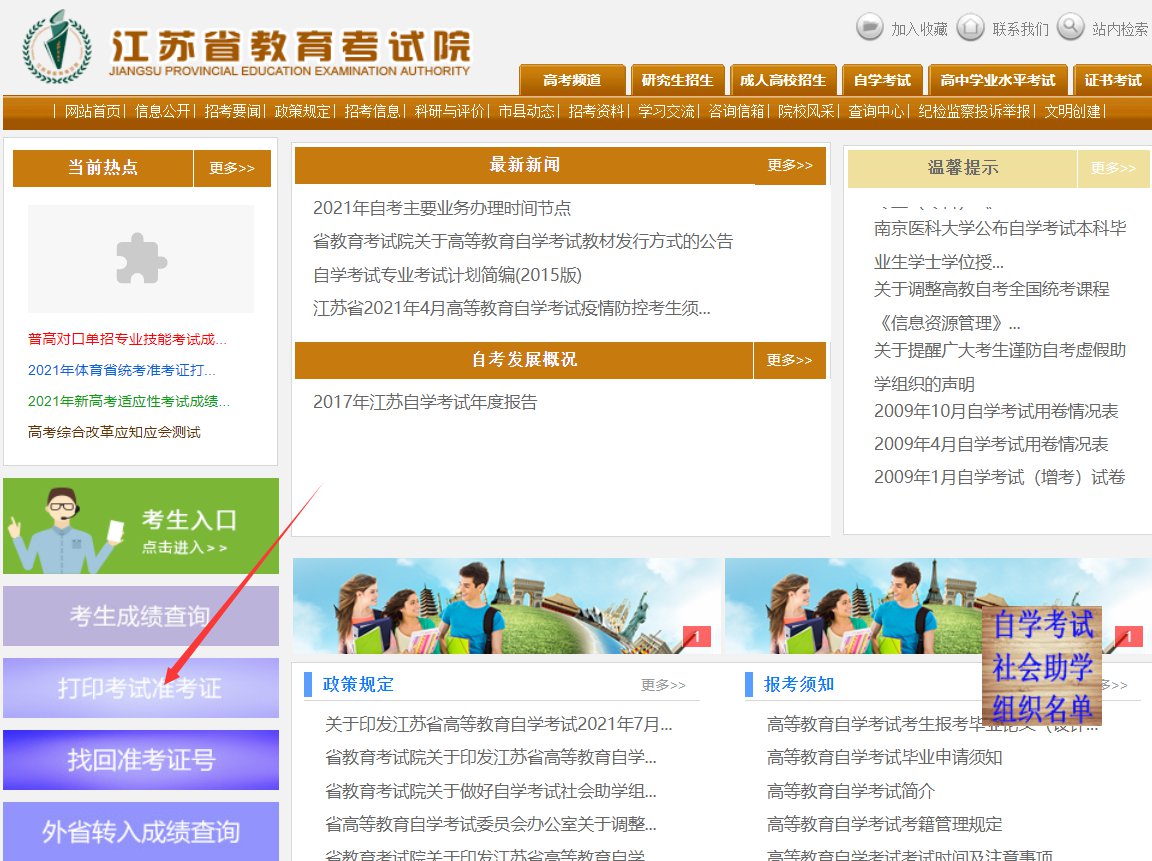Viewport: 1152px width, 861px height.
Task: Open 查询中心 in the navigation menu
Action: (x=877, y=111)
